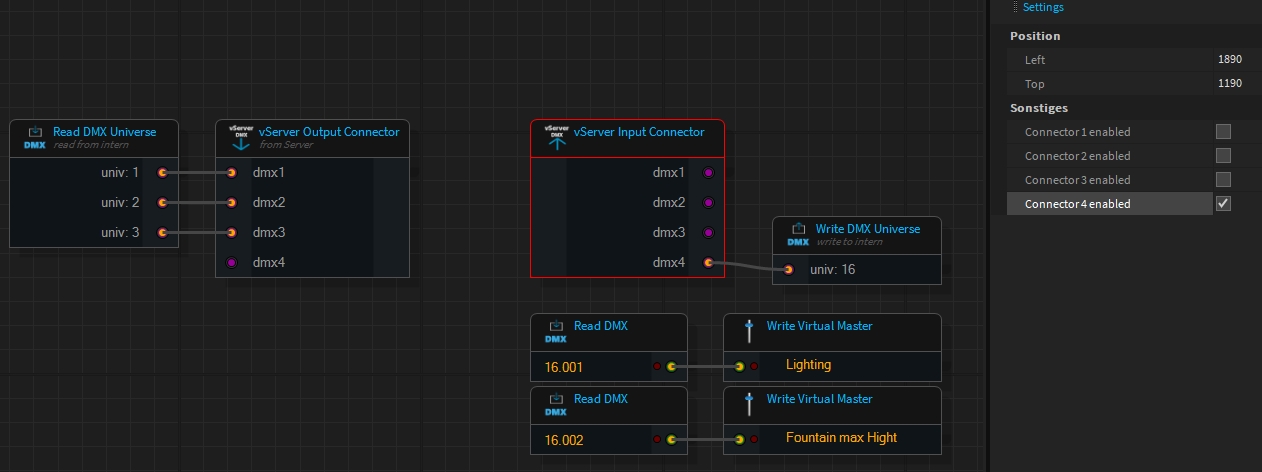Click the Write DMX Universe node icon
Screen dimensions: 1262x472
(x=798, y=234)
